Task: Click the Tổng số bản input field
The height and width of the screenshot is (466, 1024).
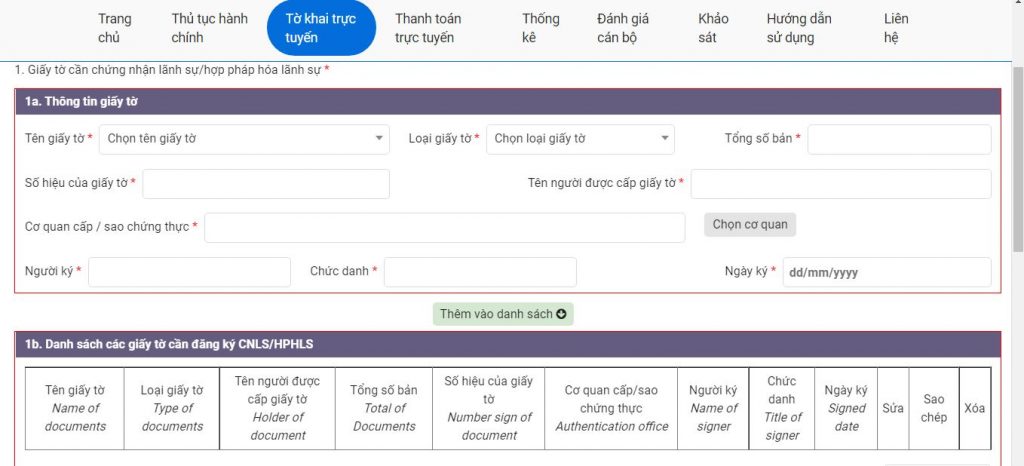Action: coord(898,139)
